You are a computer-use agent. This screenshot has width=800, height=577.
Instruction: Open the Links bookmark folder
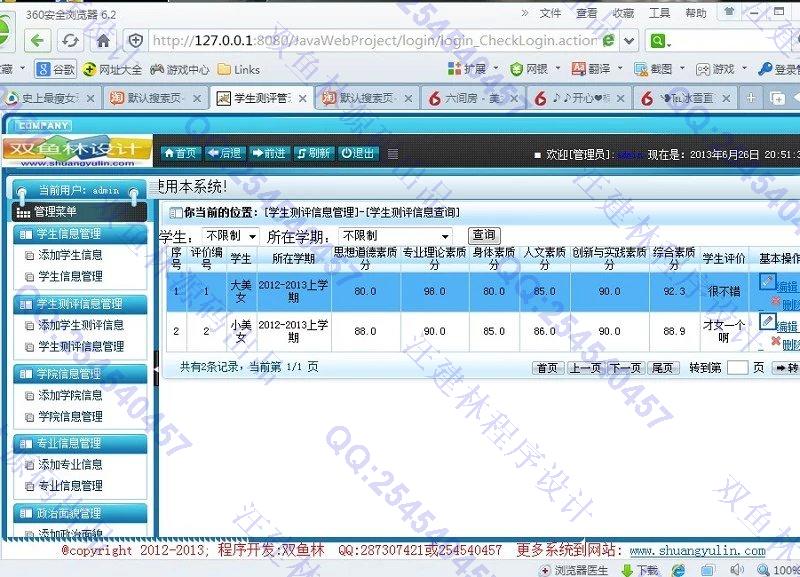pyautogui.click(x=239, y=69)
